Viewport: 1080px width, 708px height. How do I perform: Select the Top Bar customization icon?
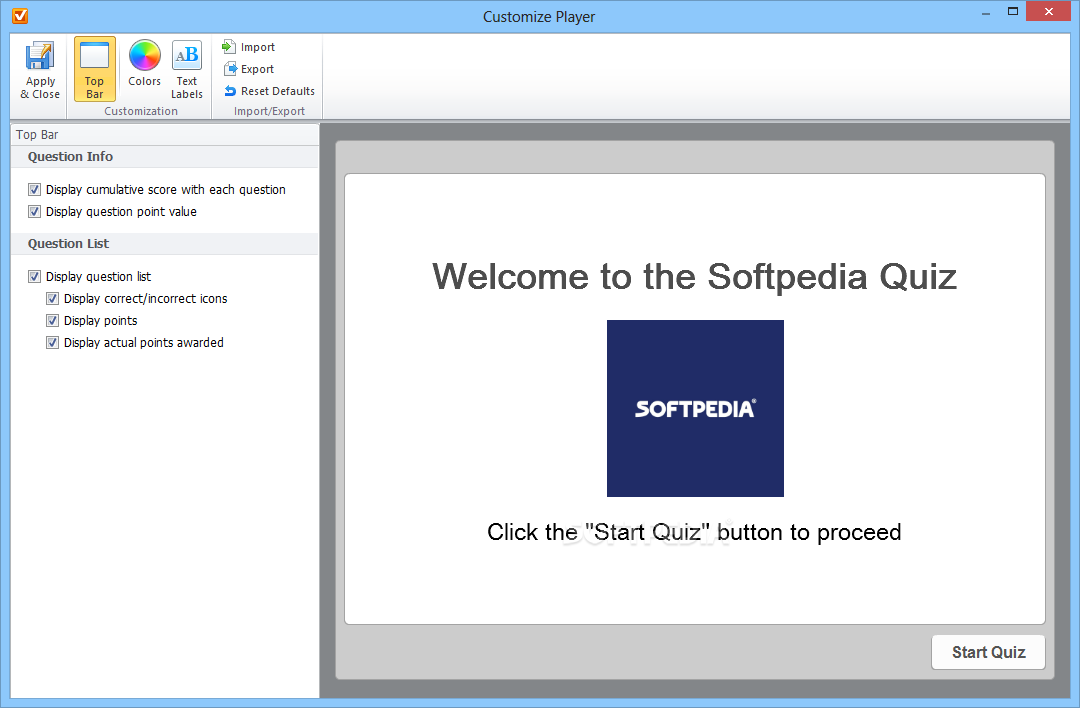tap(94, 69)
